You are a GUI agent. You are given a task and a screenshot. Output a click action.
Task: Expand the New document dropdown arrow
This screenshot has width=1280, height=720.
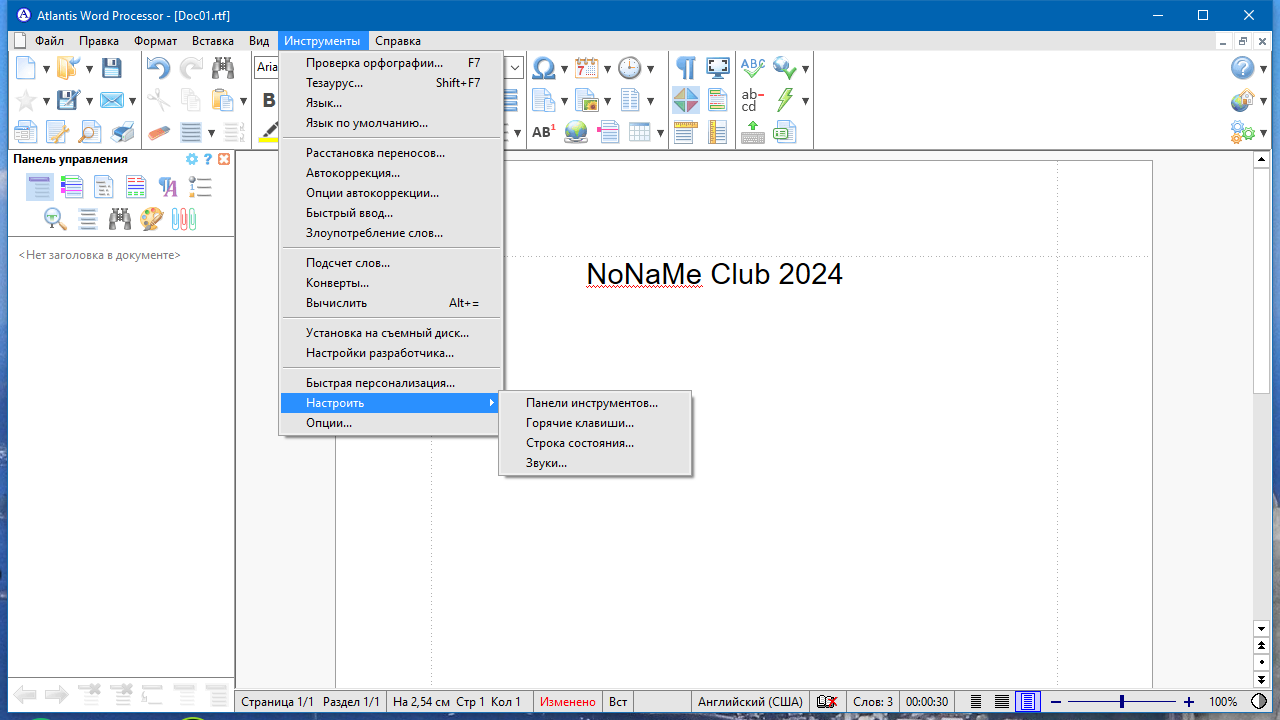click(46, 69)
